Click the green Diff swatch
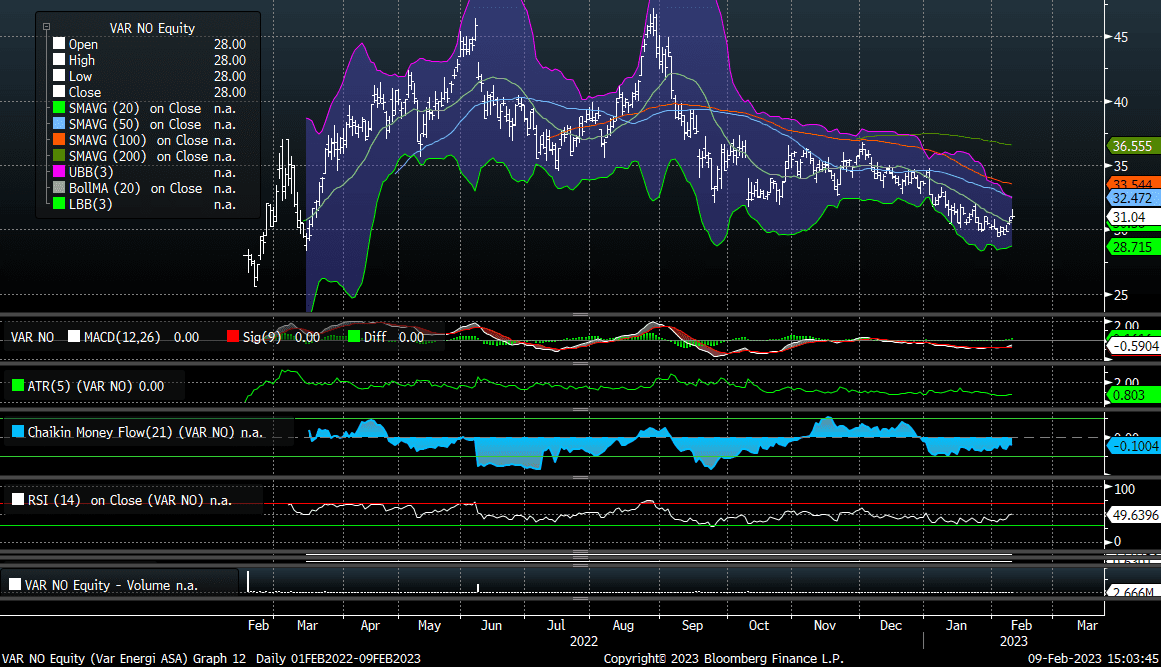 point(354,337)
